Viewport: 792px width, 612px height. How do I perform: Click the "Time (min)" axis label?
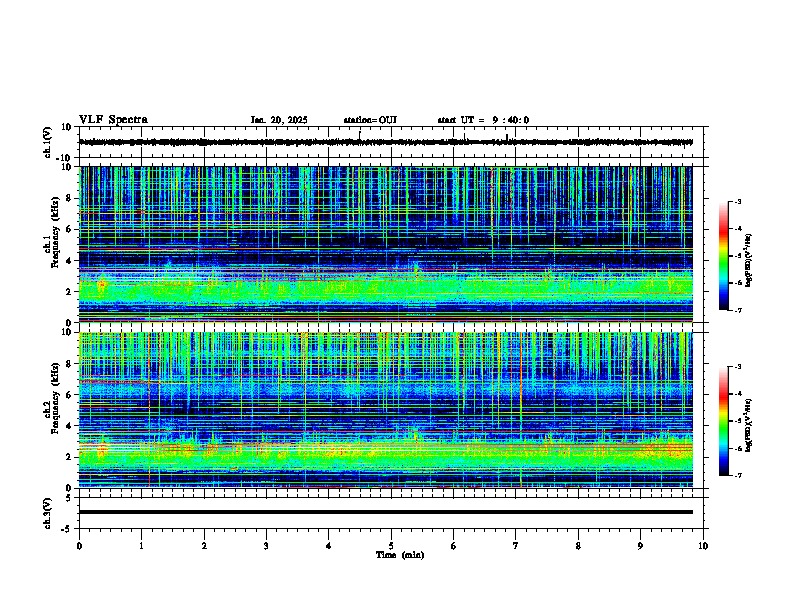tap(400, 555)
